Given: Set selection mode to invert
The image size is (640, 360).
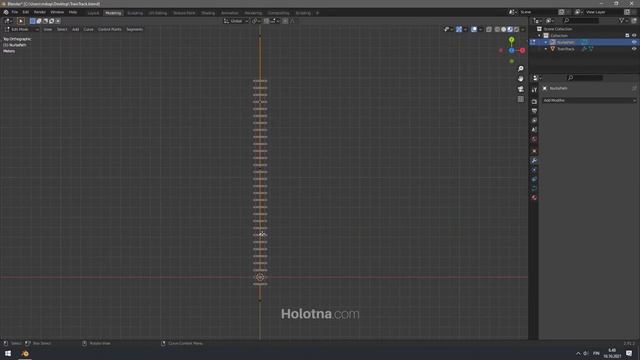Looking at the screenshot, I should [51, 21].
